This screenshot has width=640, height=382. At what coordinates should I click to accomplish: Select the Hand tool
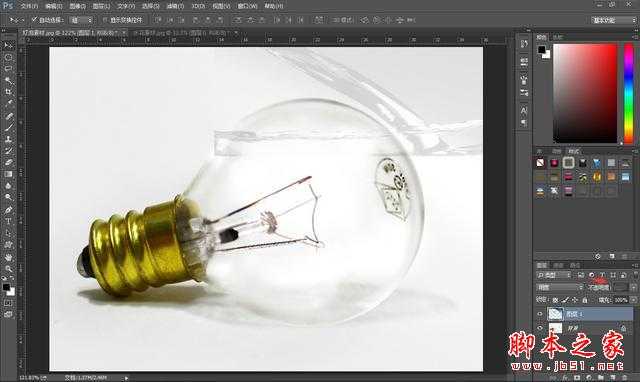pos(8,257)
